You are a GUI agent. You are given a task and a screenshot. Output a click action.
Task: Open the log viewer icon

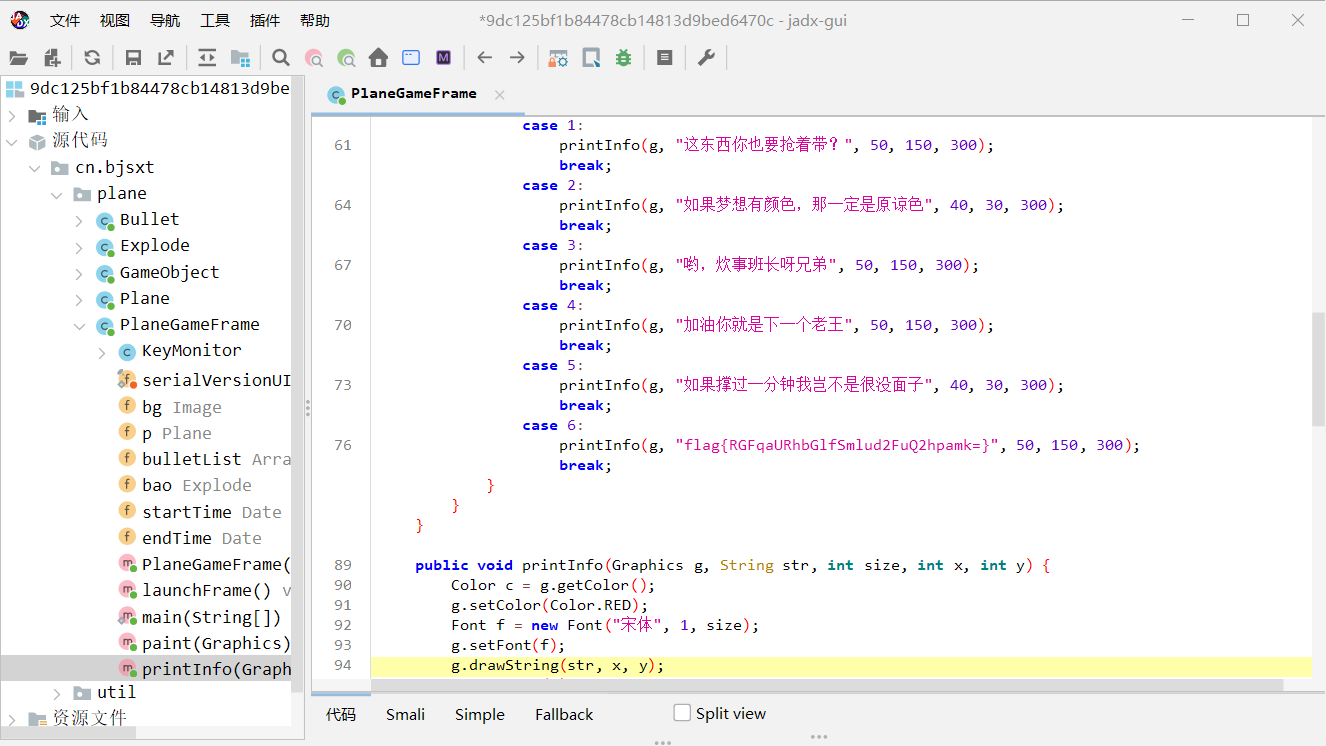pos(664,58)
